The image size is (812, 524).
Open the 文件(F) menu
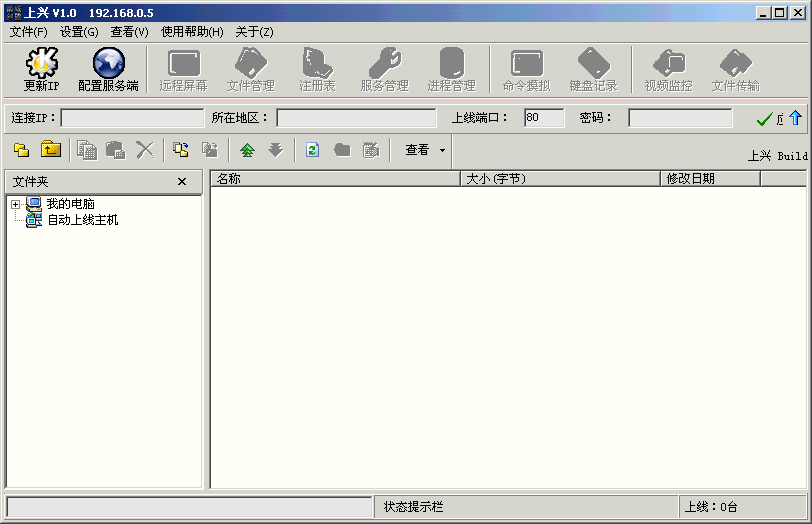tap(28, 32)
